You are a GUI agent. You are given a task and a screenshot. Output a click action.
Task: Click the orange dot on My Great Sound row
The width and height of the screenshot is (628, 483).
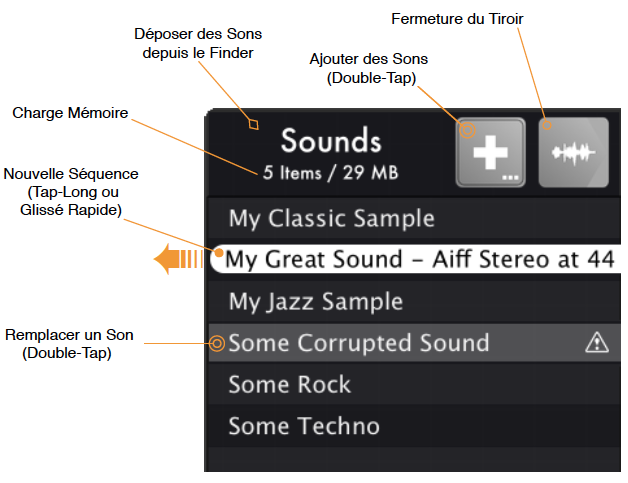click(219, 253)
